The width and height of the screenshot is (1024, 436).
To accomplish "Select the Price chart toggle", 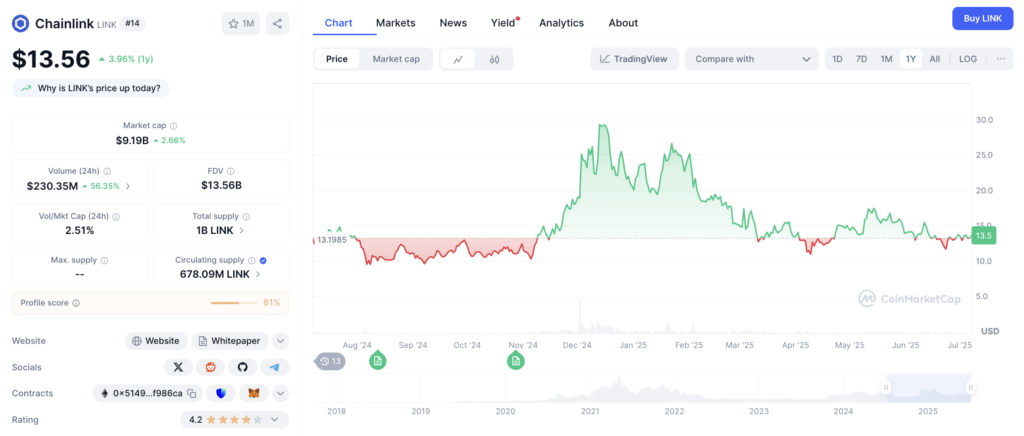I will [337, 59].
